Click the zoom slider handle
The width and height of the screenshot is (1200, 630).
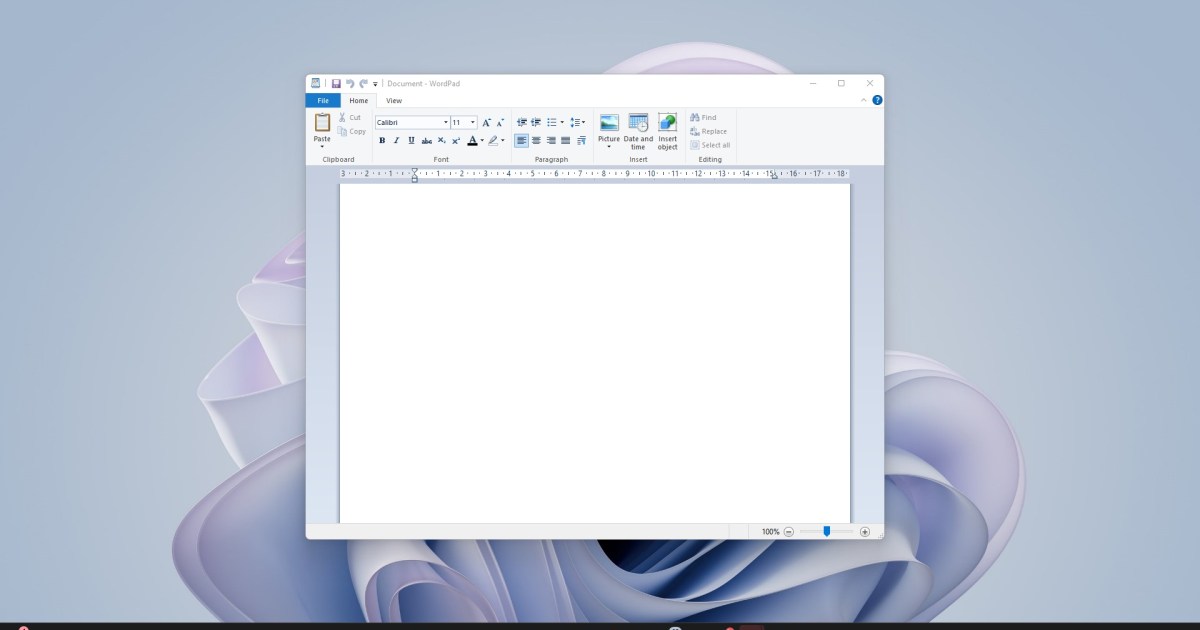click(x=826, y=531)
